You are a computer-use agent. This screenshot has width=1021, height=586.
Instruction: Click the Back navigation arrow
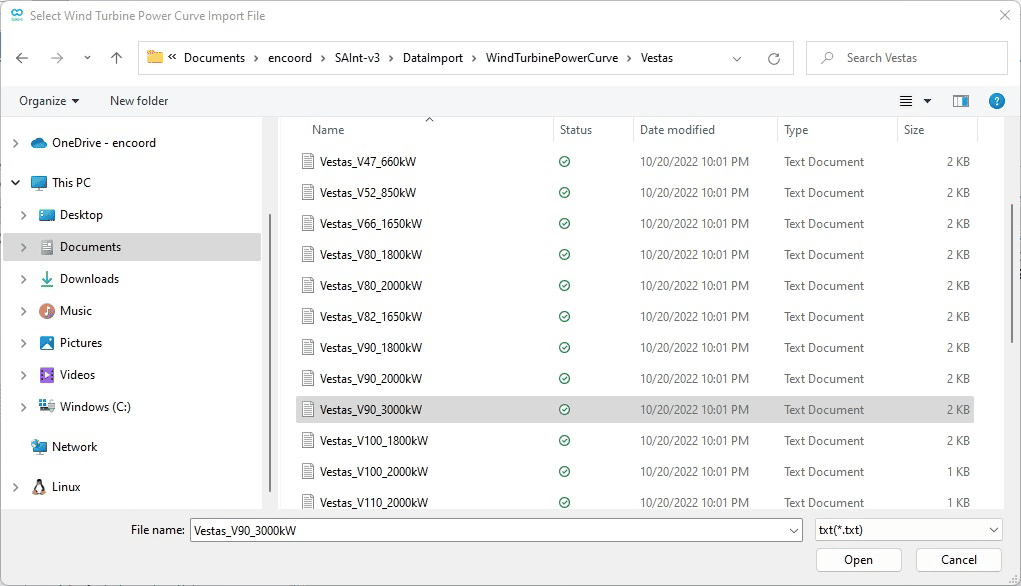(22, 58)
